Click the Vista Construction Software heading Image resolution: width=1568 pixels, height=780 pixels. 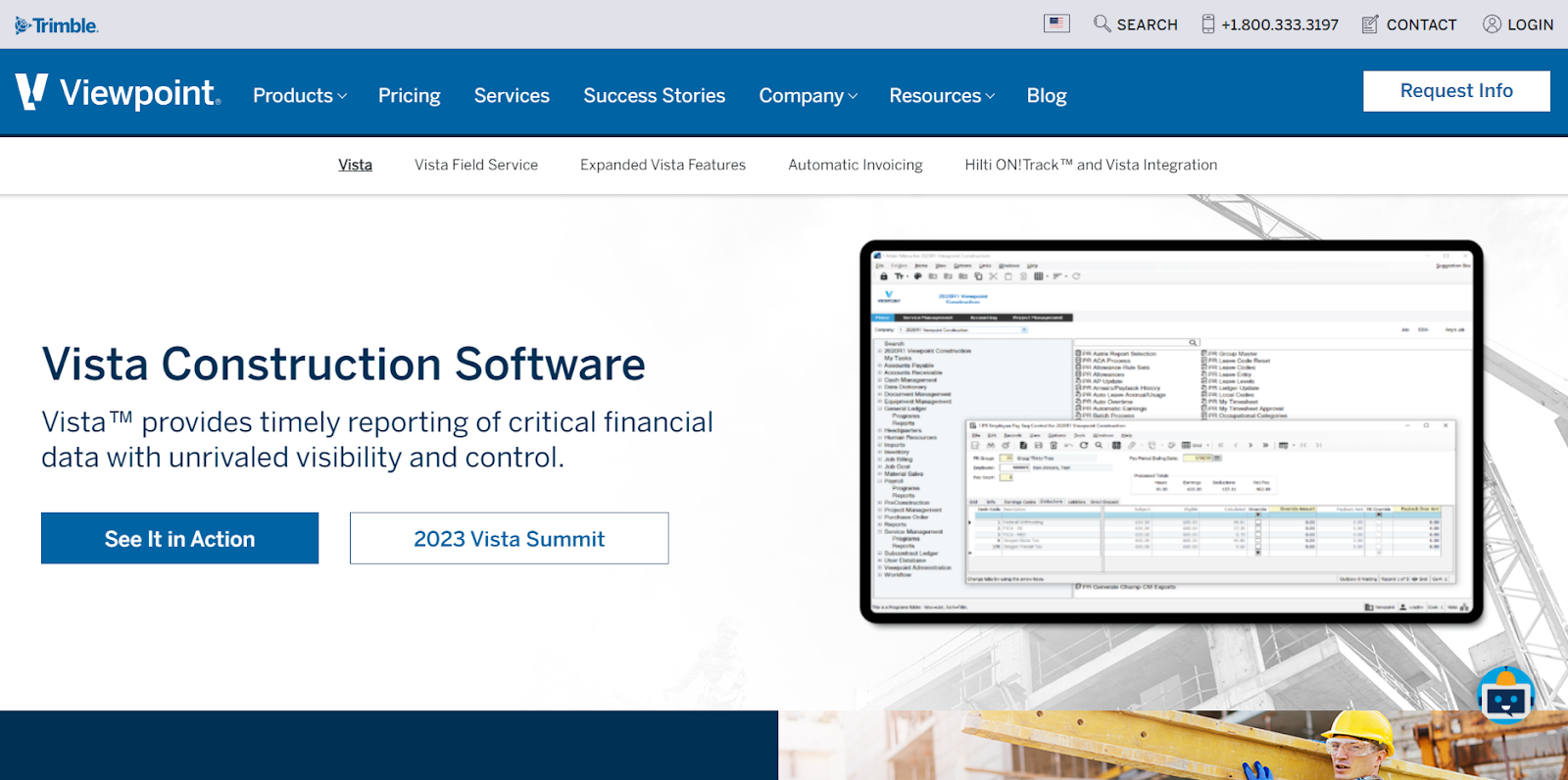click(344, 365)
